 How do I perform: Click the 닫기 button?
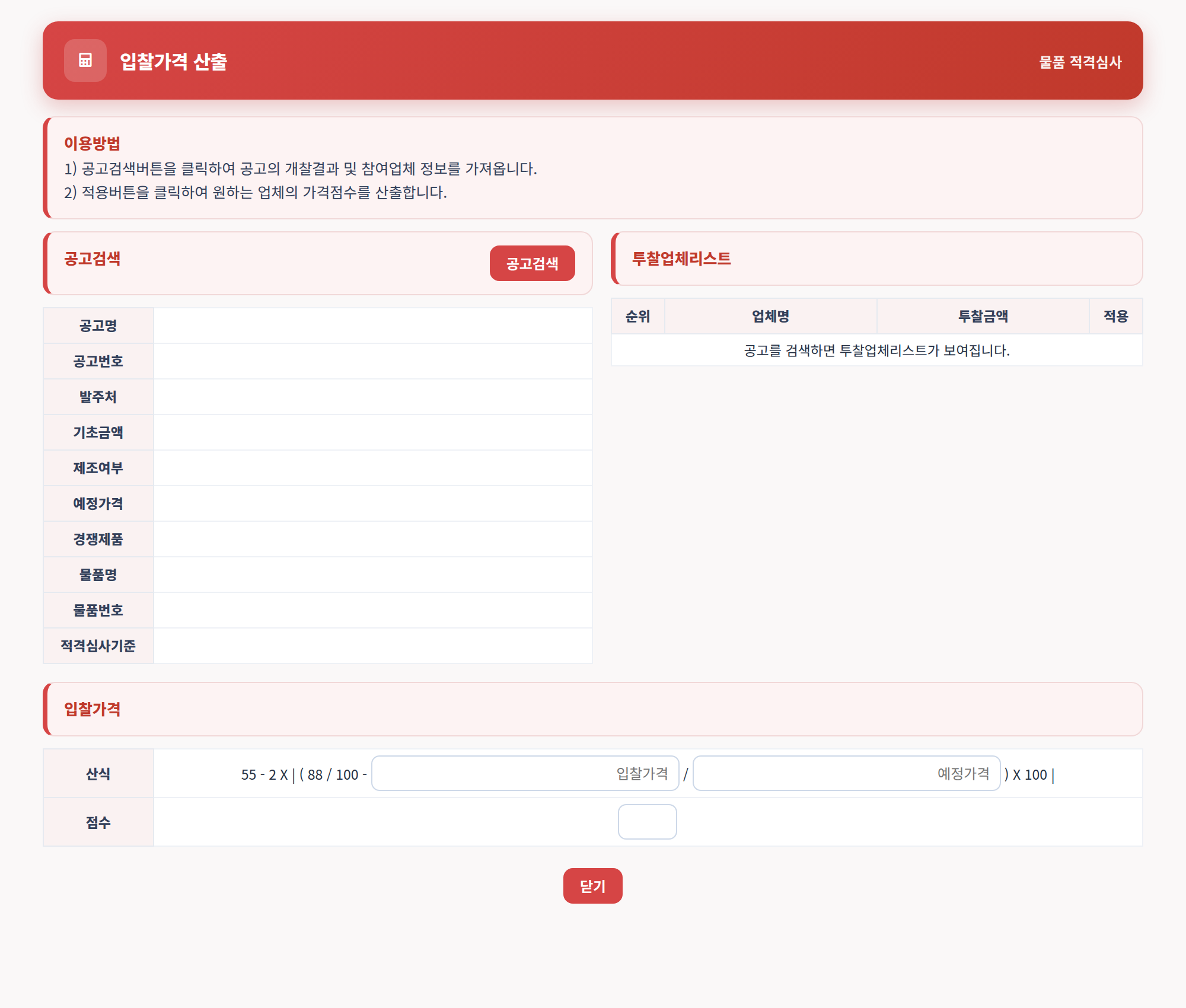point(592,886)
